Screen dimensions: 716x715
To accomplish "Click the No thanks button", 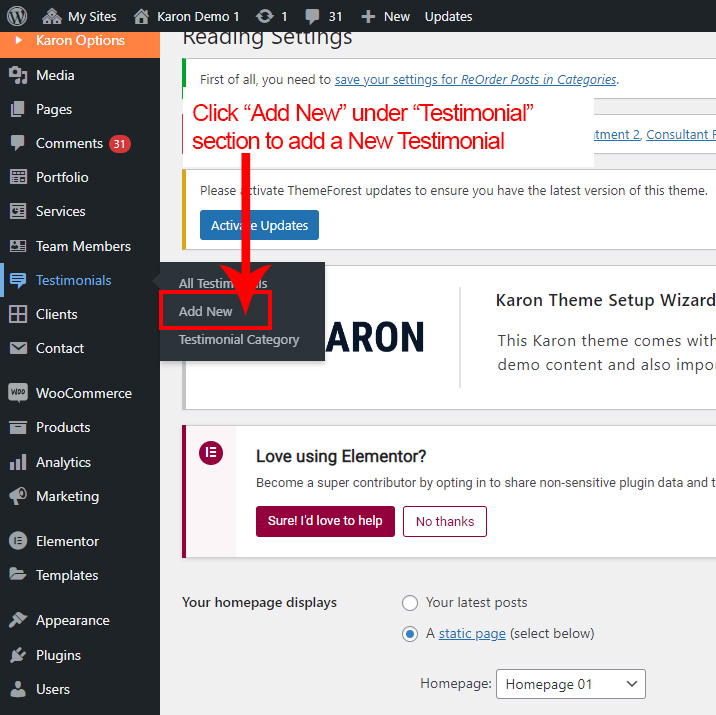I will [445, 521].
